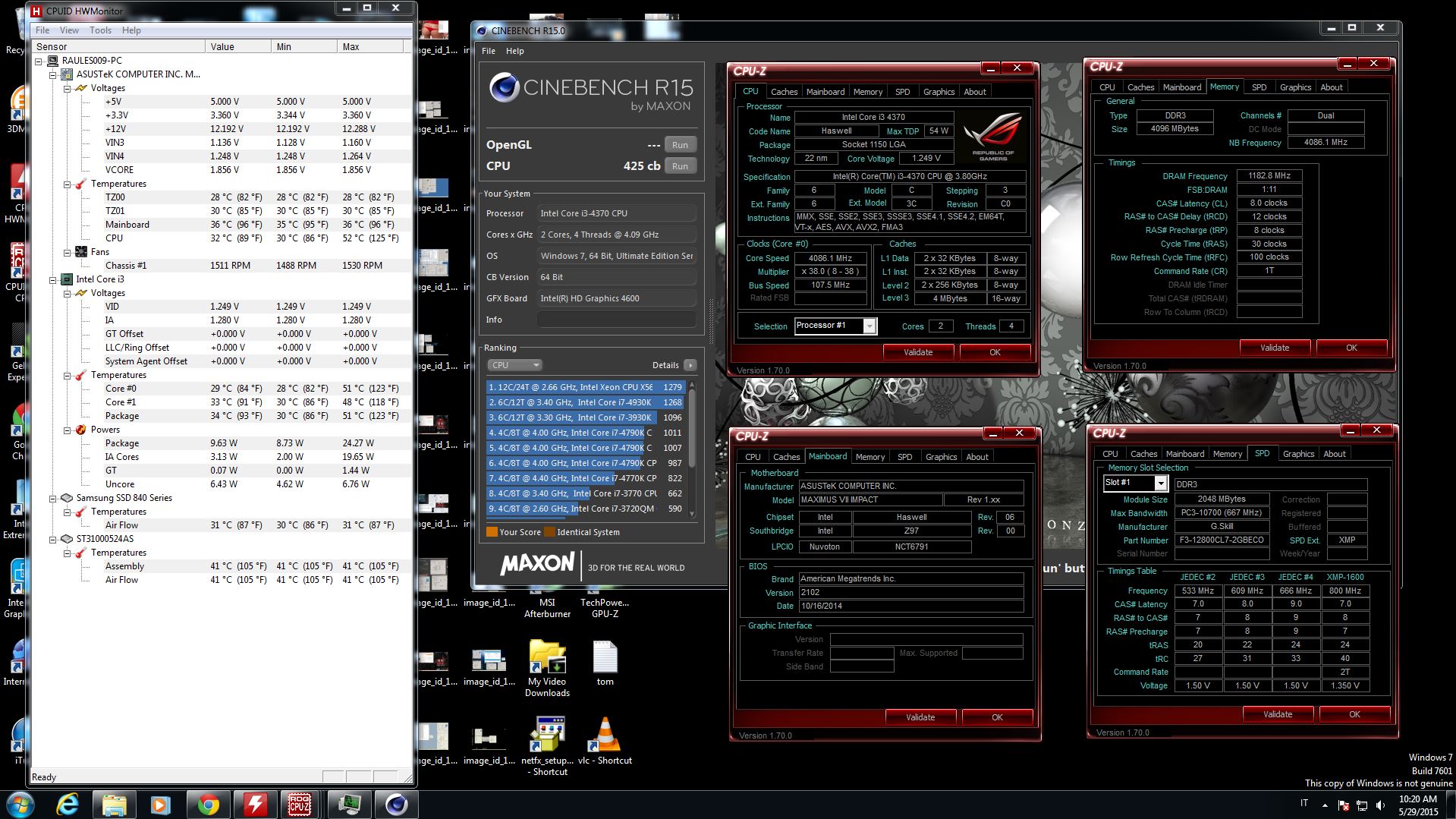Click Validate in the CPU-tab CPU-Z window
1456x819 pixels.
tap(918, 352)
